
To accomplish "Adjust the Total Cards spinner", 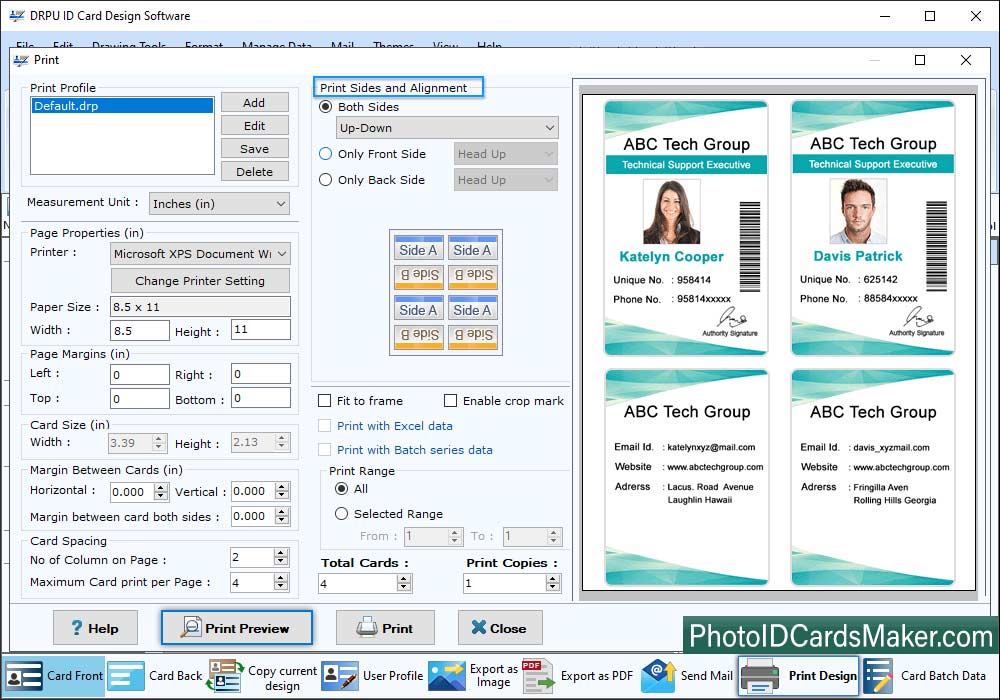I will 404,583.
